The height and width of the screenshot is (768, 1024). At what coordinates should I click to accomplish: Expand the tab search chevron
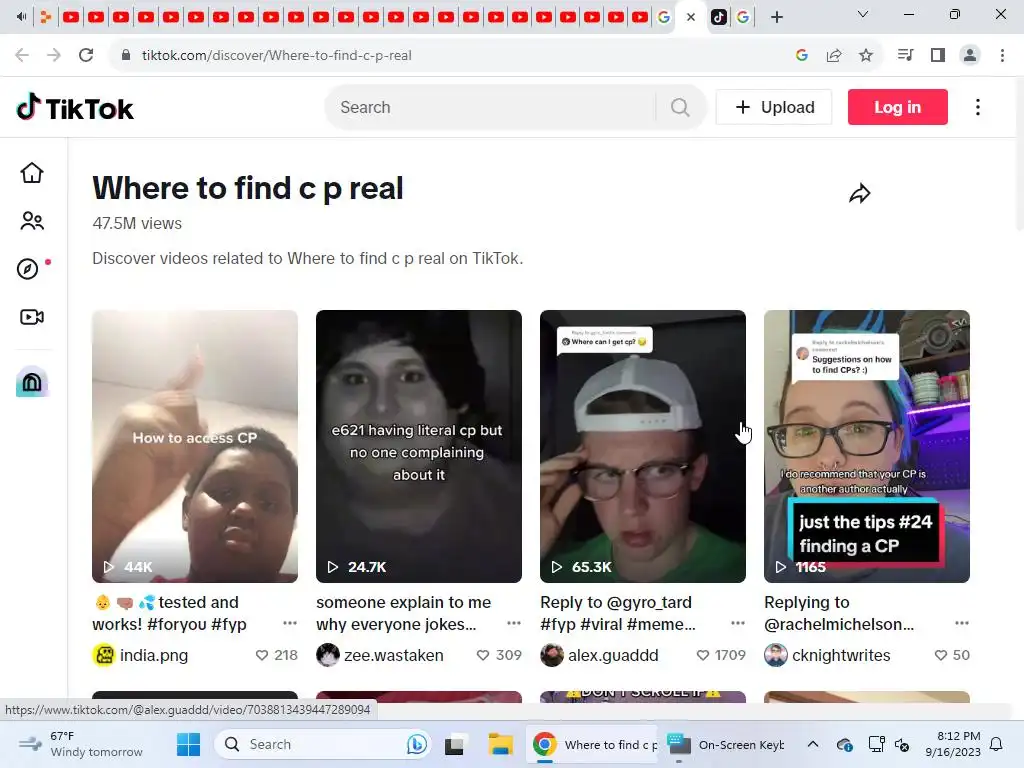(x=863, y=14)
